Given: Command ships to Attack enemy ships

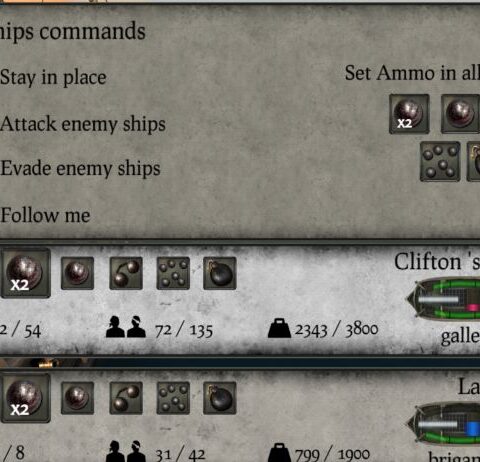Looking at the screenshot, I should pos(83,124).
